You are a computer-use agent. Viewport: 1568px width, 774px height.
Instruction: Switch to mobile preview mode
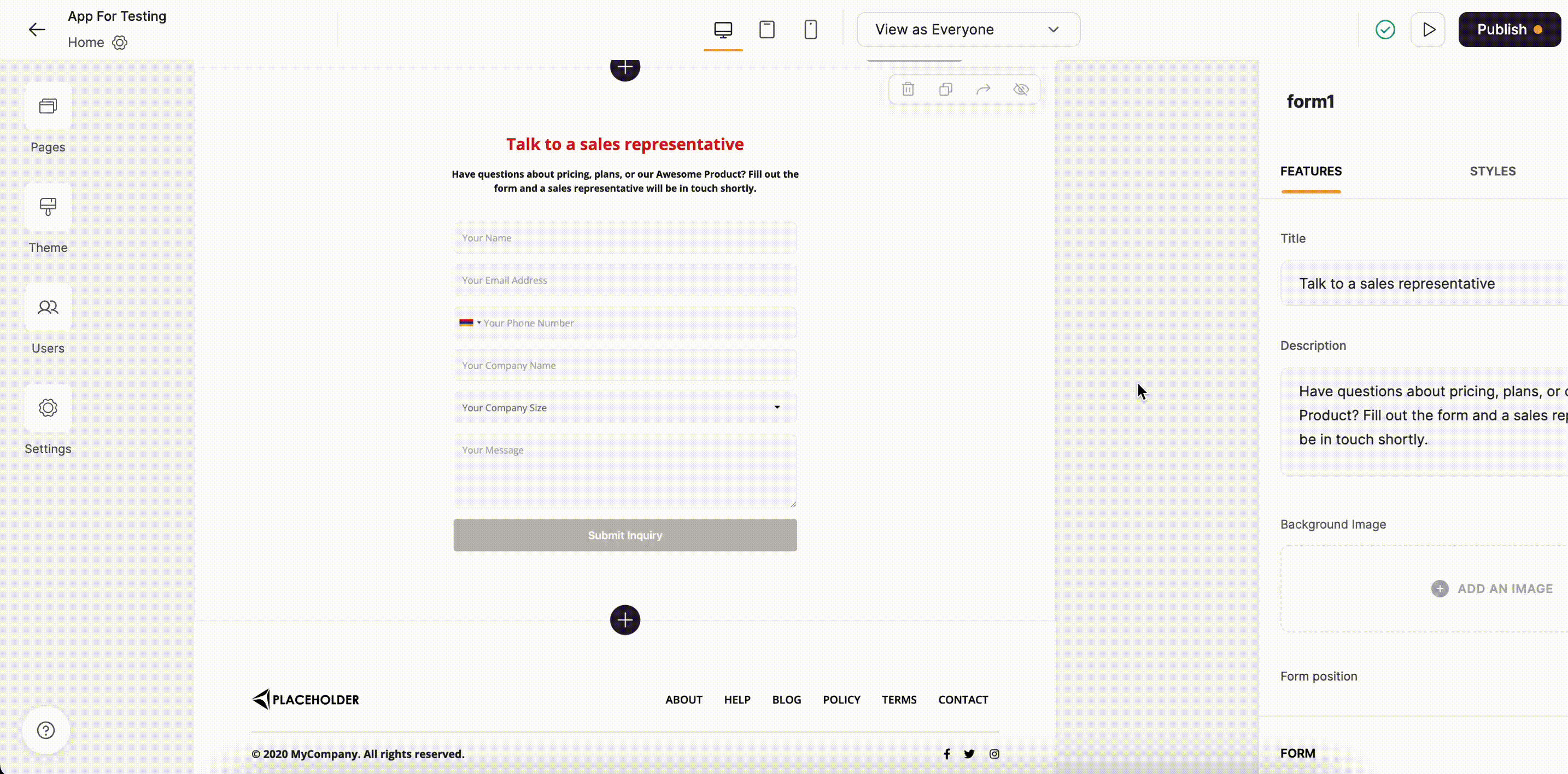click(x=811, y=28)
